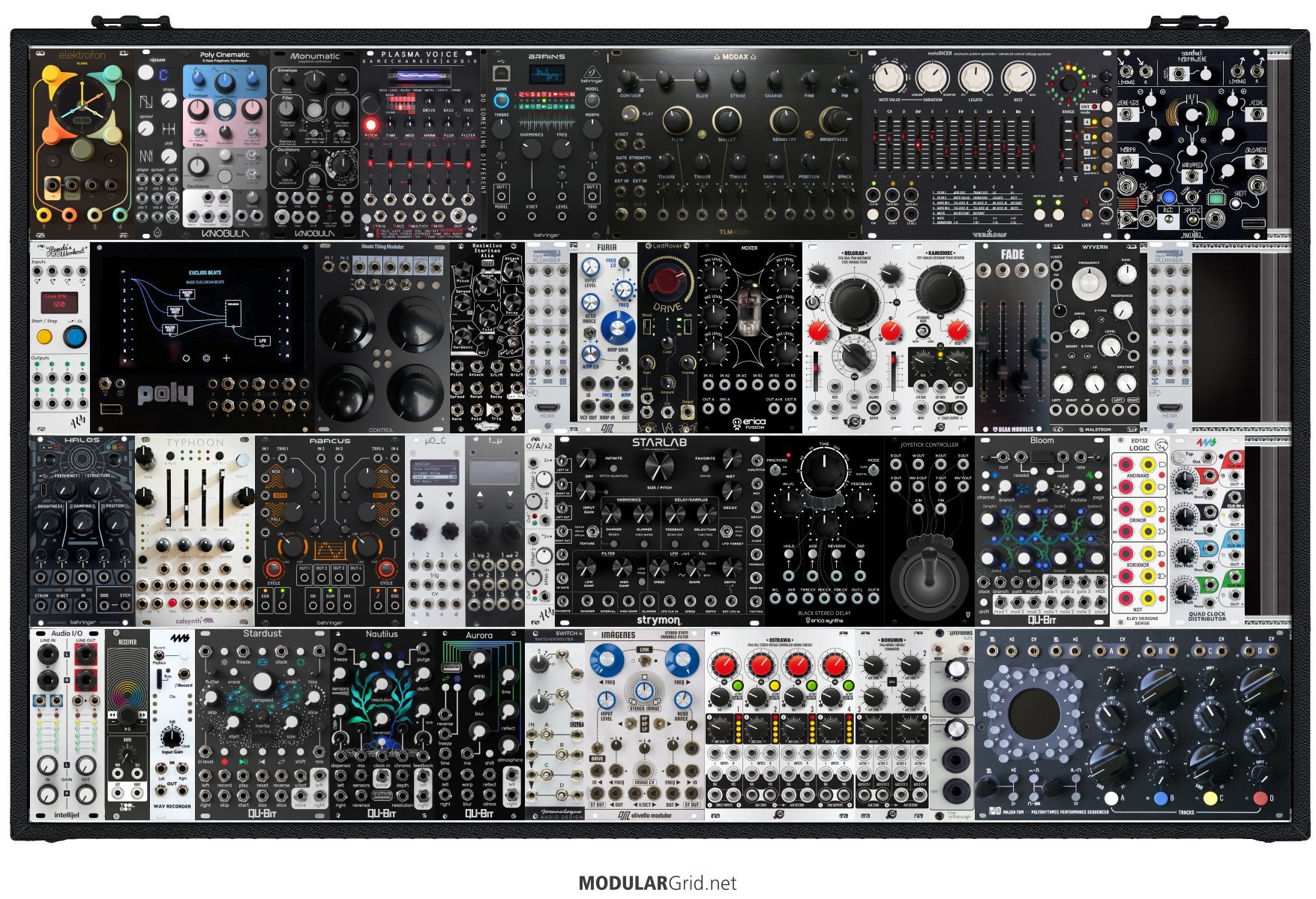Enable the Reverse button on Black Stereo Delay
The height and width of the screenshot is (899, 1316).
point(837,556)
